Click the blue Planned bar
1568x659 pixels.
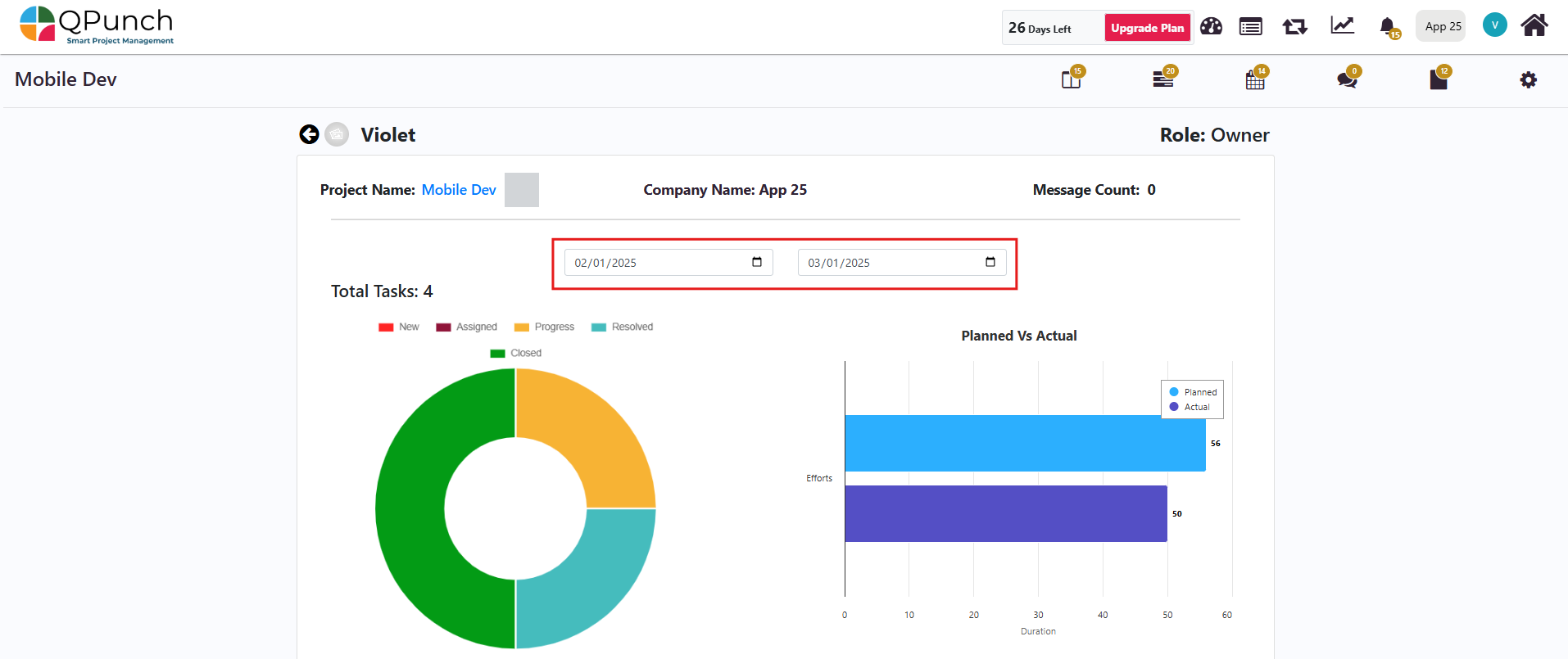click(x=1025, y=443)
